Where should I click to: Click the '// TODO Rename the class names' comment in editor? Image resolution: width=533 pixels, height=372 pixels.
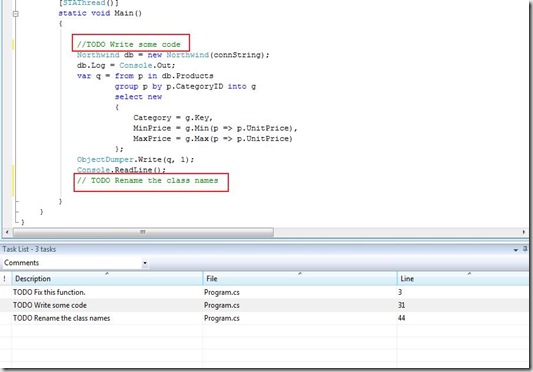click(x=148, y=180)
